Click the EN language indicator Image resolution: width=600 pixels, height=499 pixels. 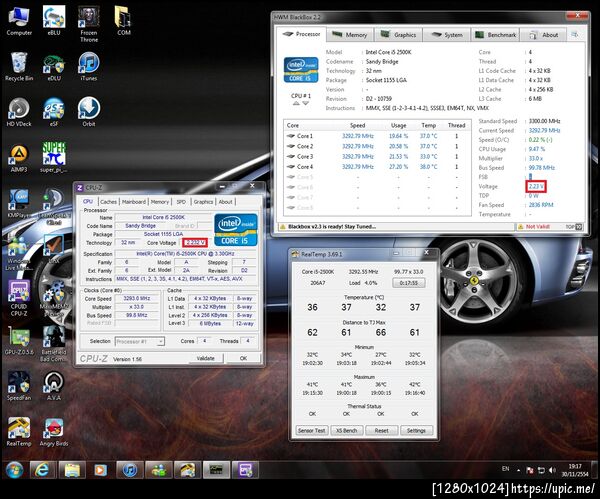(x=505, y=468)
